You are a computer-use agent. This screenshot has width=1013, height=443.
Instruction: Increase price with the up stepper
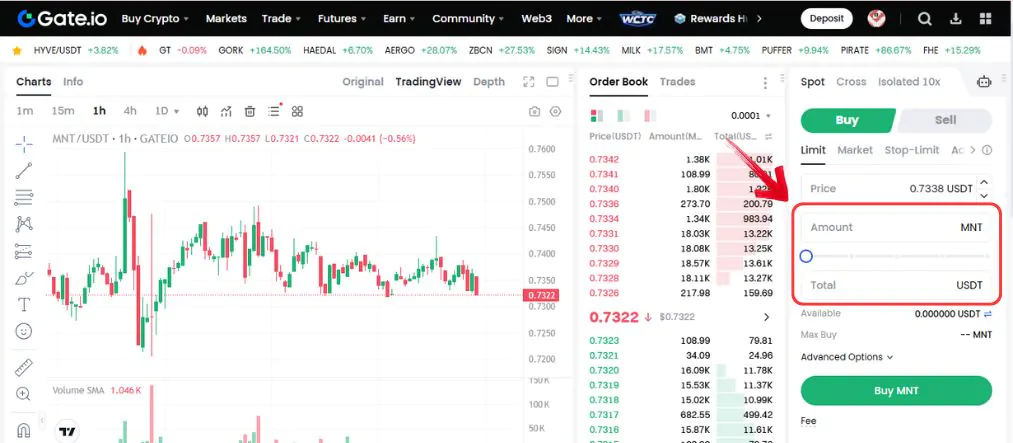tap(984, 183)
